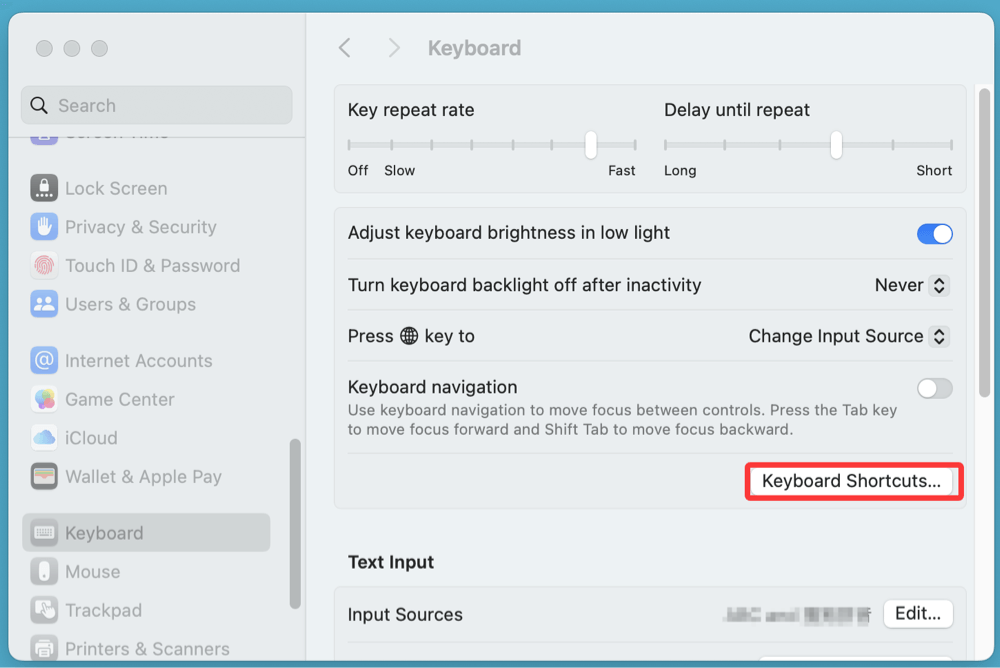Screen dimensions: 1000x668
Task: Click the Game Center icon
Action: click(x=44, y=399)
